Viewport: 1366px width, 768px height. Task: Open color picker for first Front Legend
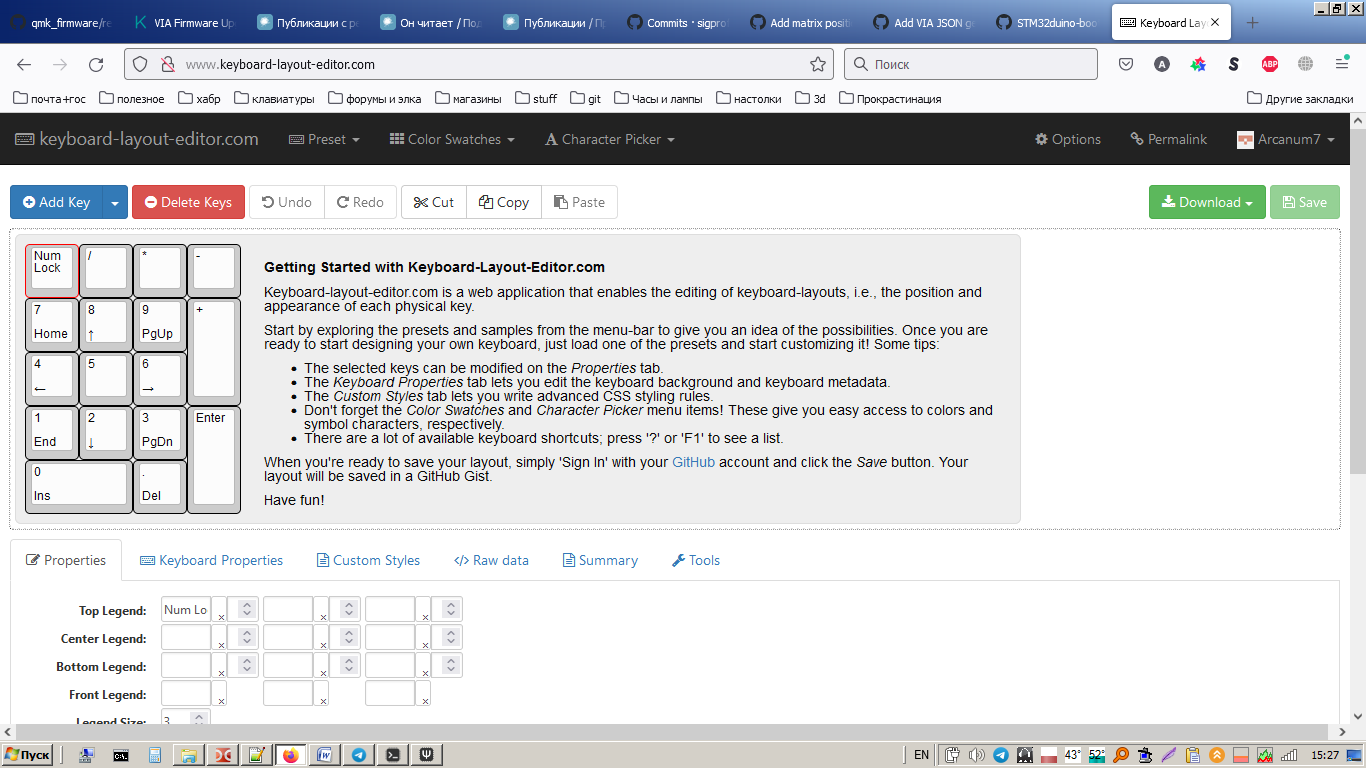(220, 694)
